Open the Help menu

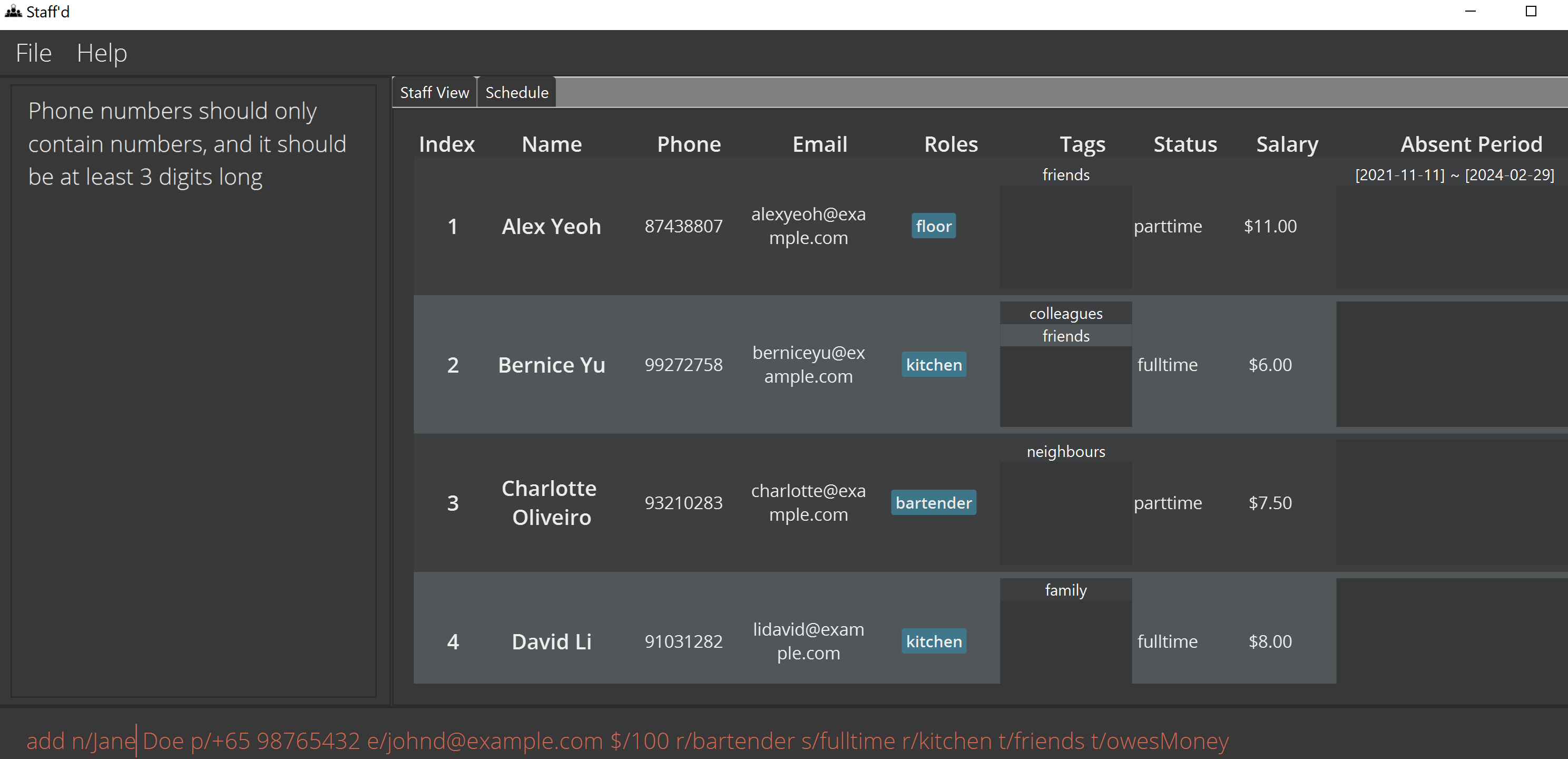click(102, 53)
